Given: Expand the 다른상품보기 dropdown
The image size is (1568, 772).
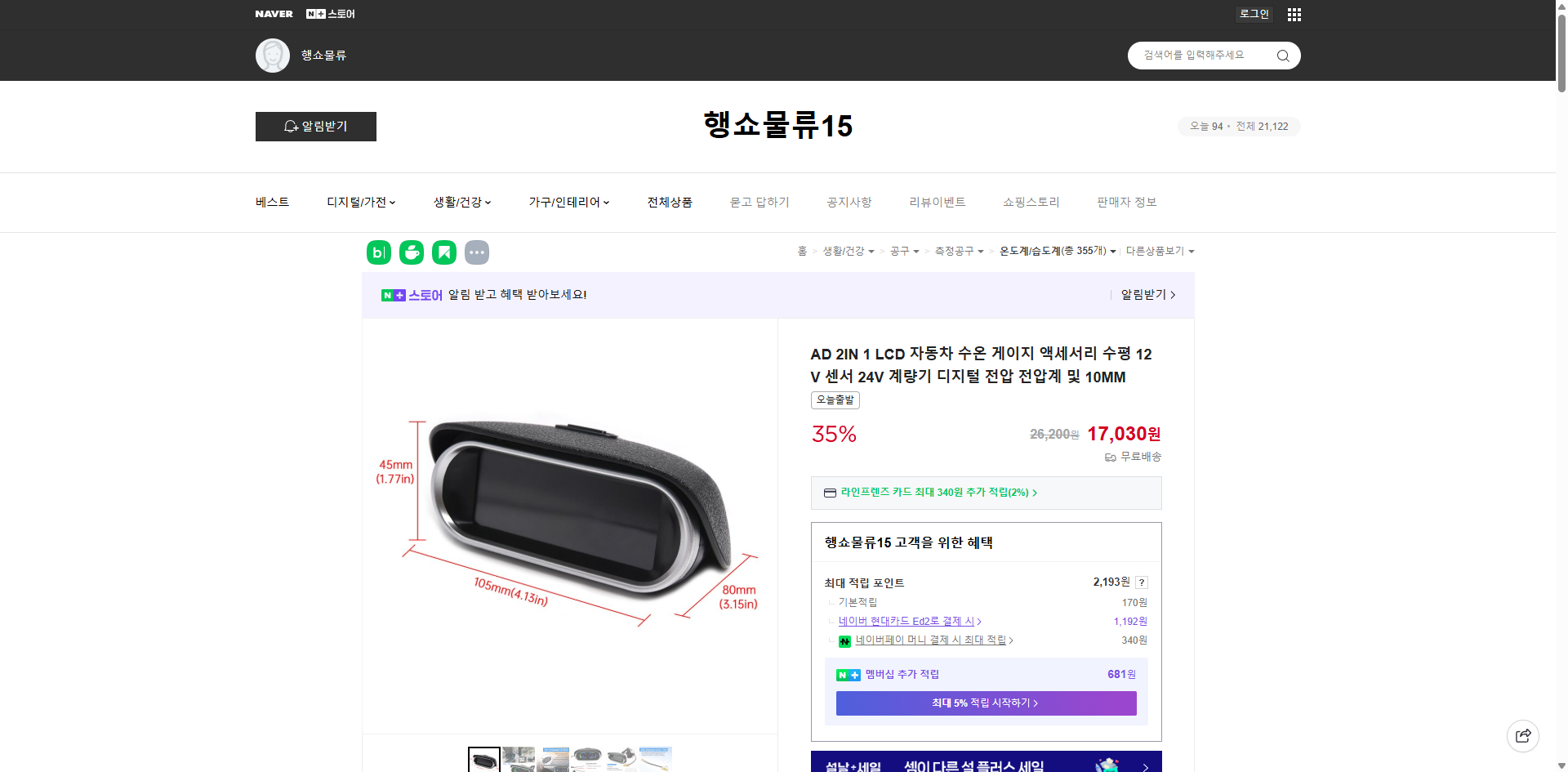Looking at the screenshot, I should pyautogui.click(x=1160, y=251).
